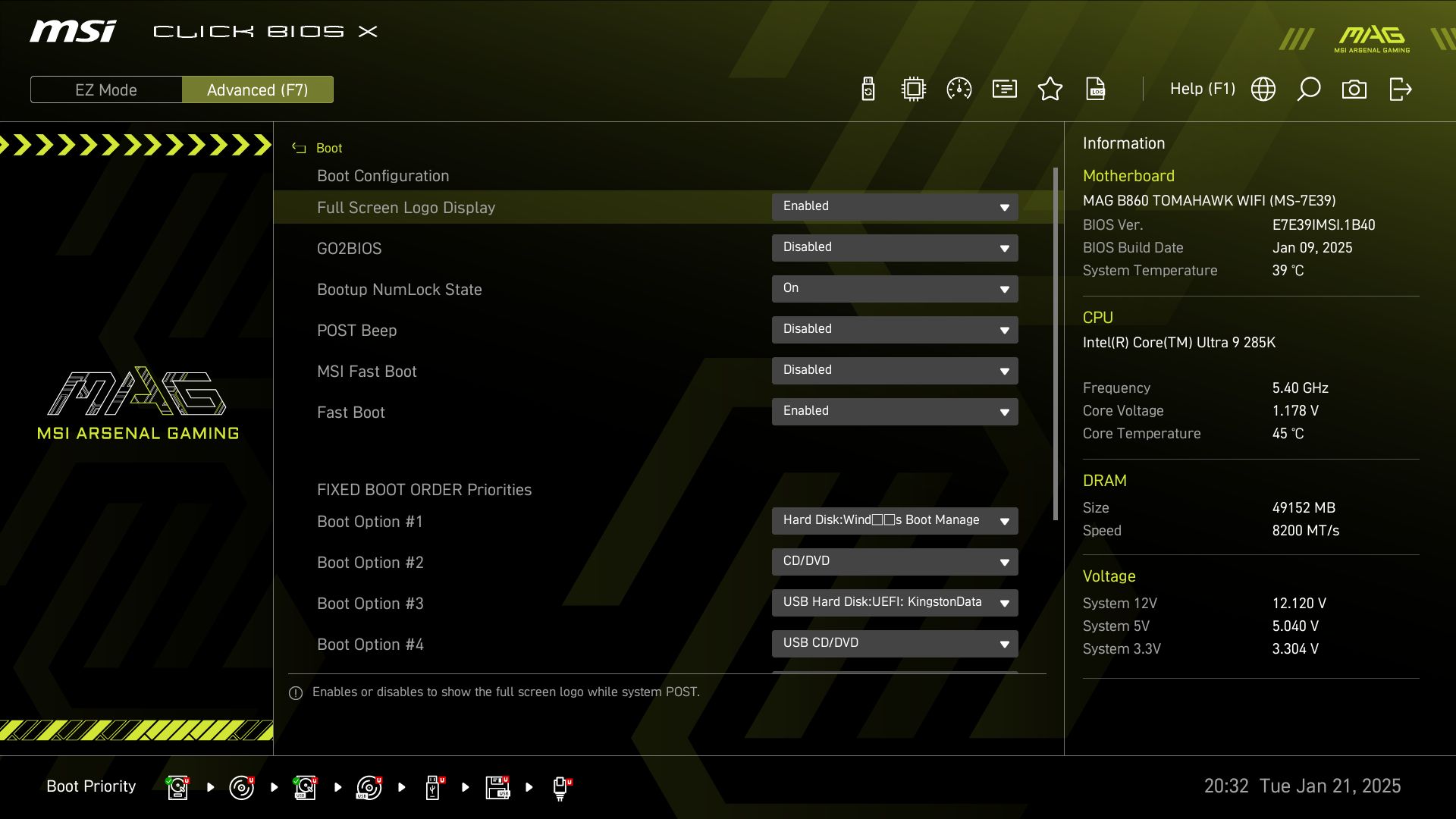Open the favorites star icon

(1050, 89)
